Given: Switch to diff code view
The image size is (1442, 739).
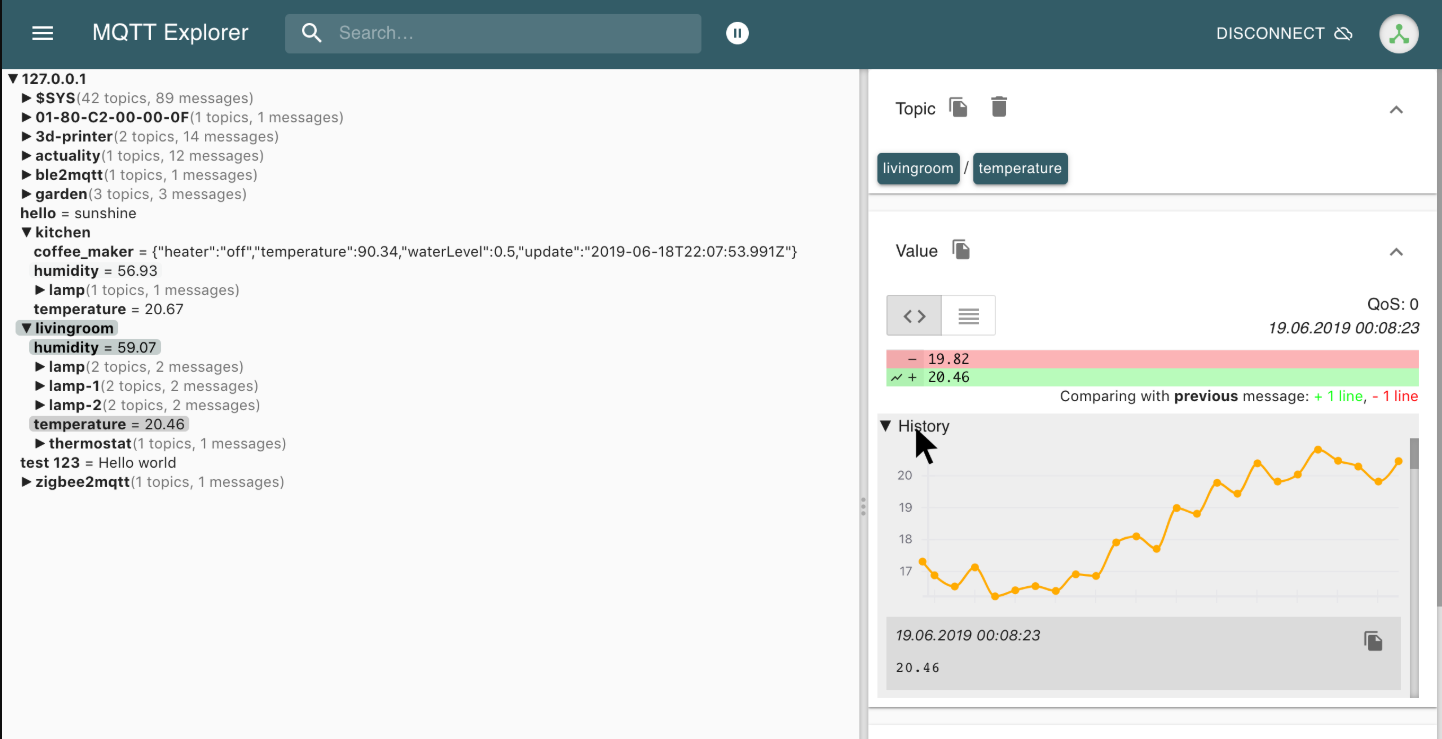Looking at the screenshot, I should pyautogui.click(x=914, y=316).
